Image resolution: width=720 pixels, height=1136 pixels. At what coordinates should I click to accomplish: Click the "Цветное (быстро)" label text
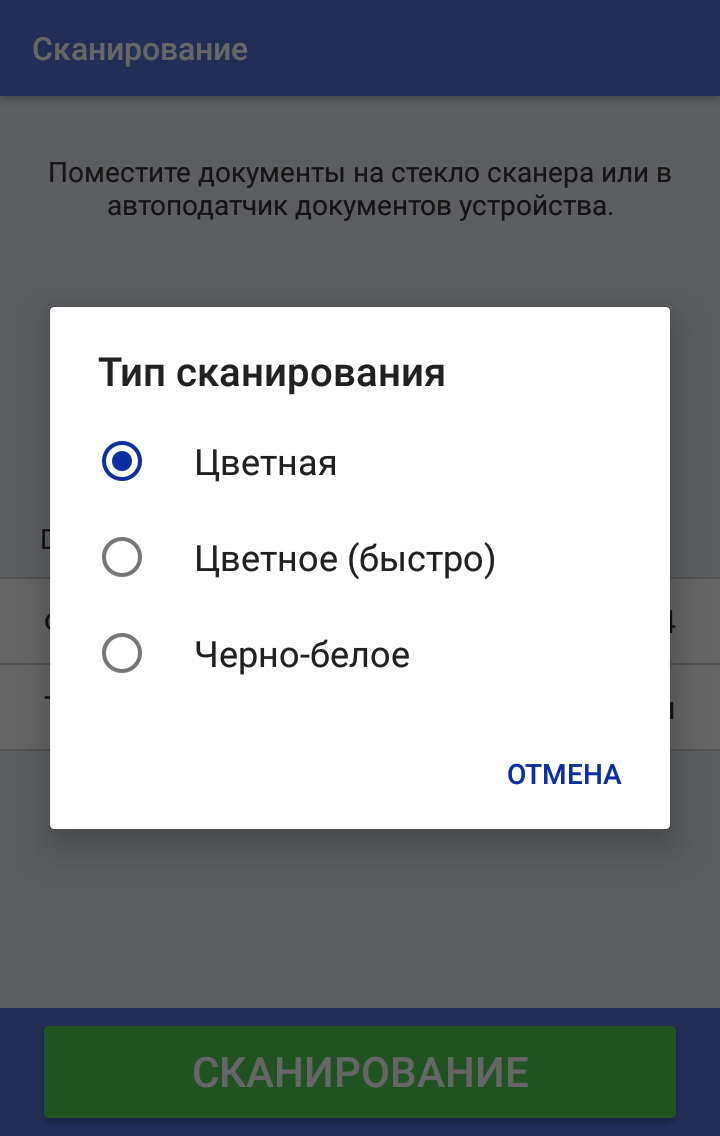coord(345,559)
